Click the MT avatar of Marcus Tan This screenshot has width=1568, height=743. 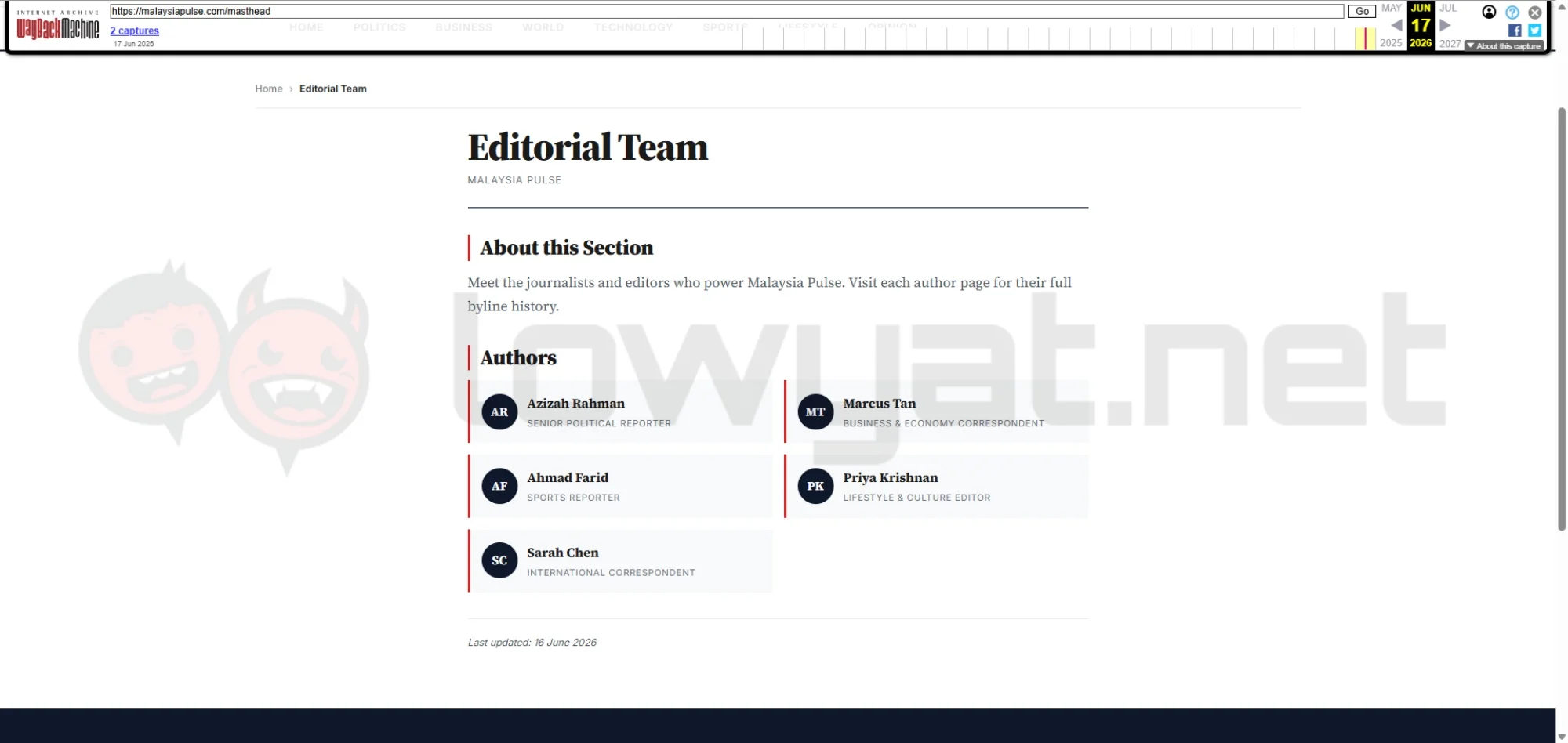coord(815,411)
